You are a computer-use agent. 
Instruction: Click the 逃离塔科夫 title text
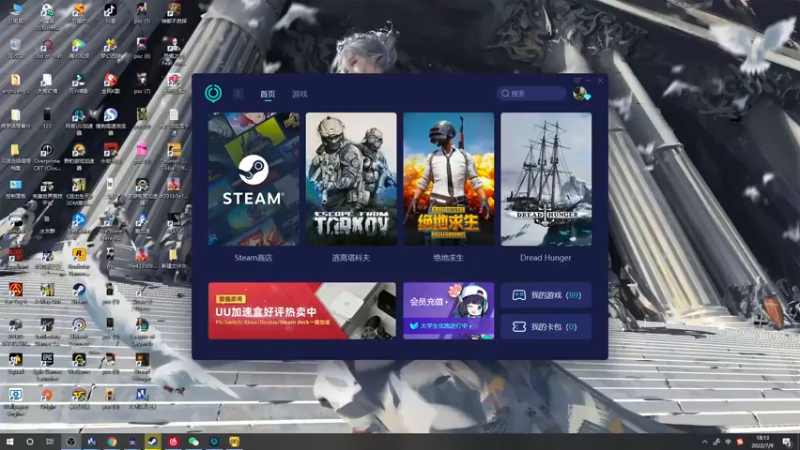click(x=351, y=258)
